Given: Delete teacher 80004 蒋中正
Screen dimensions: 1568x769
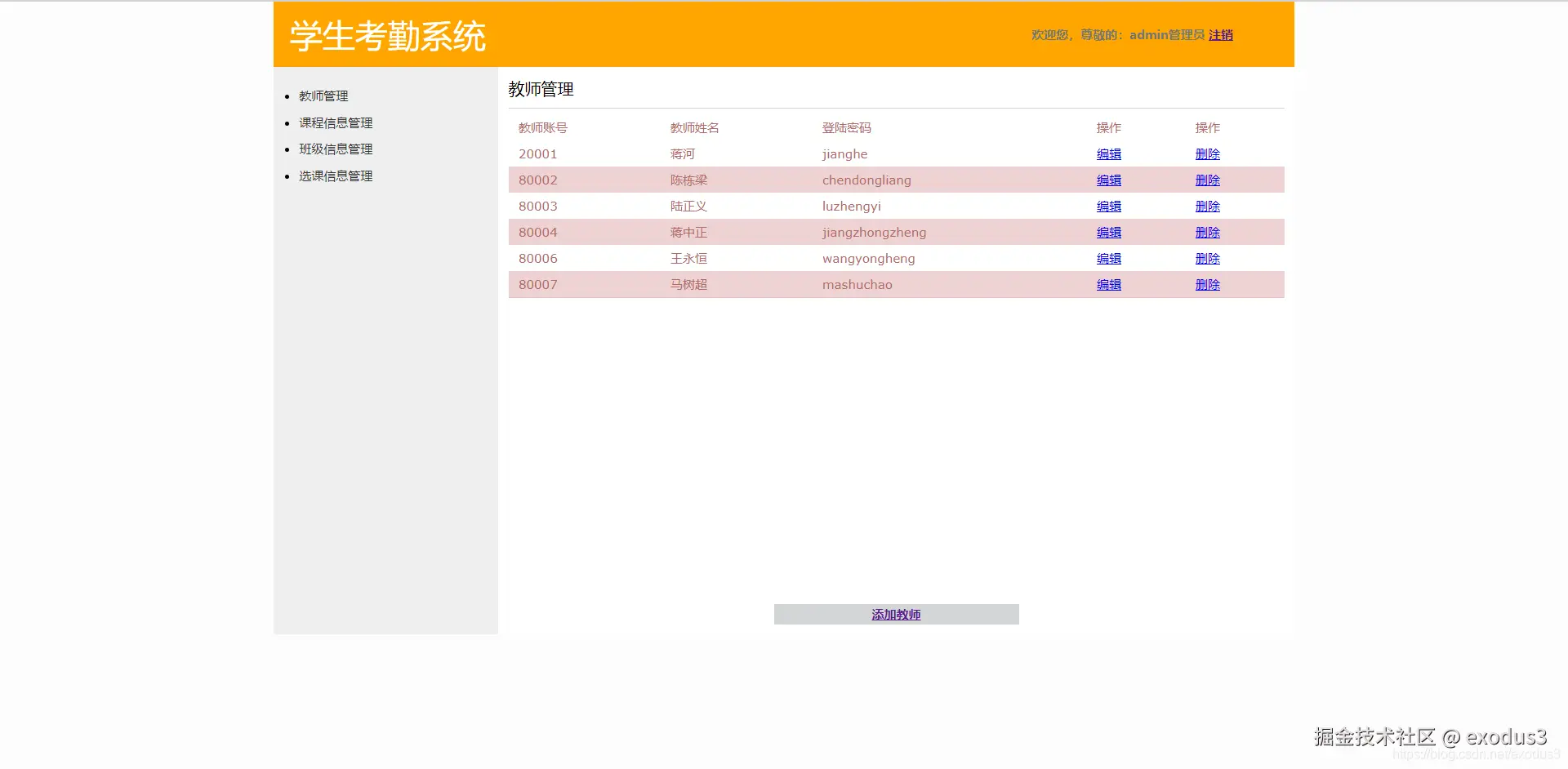Looking at the screenshot, I should click(1208, 233).
